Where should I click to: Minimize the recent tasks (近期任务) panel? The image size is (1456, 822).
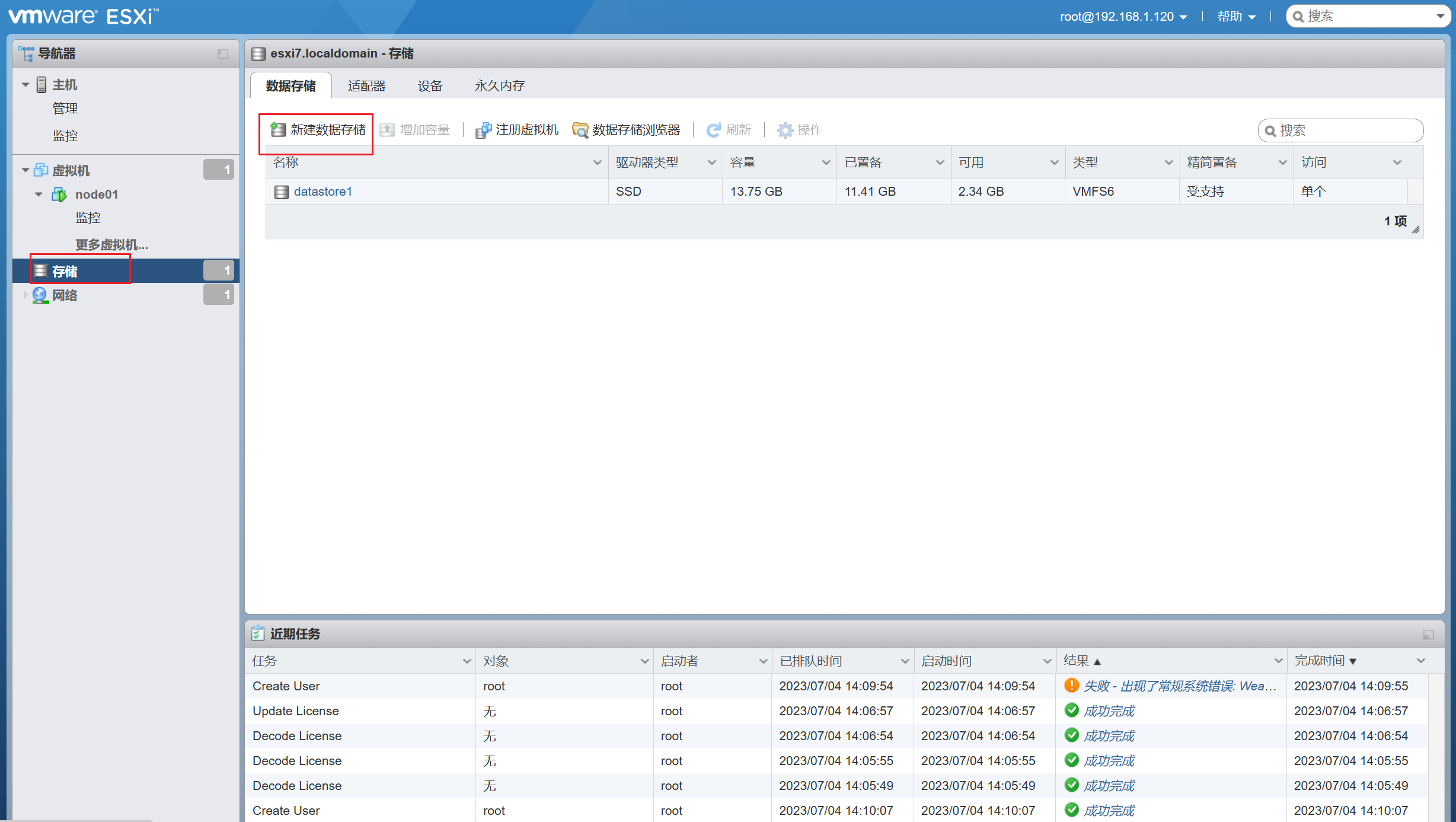coord(1429,635)
